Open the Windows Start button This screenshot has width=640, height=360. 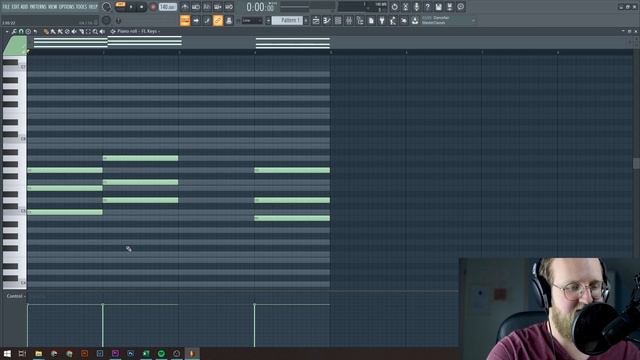point(7,353)
